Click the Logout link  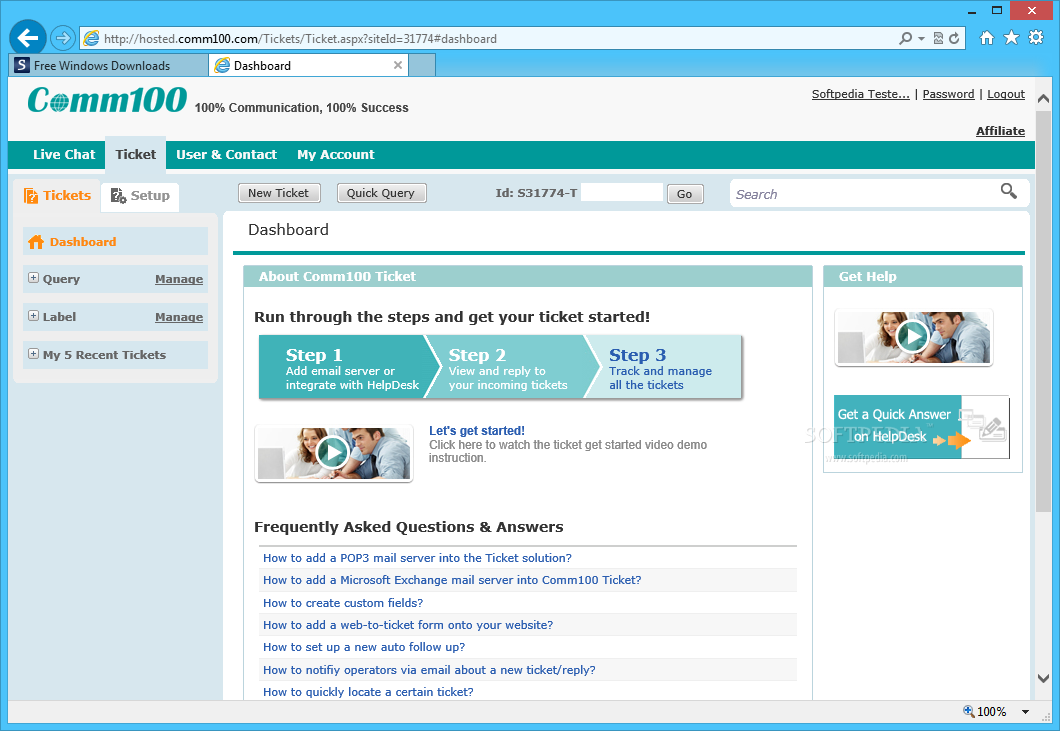point(1005,94)
